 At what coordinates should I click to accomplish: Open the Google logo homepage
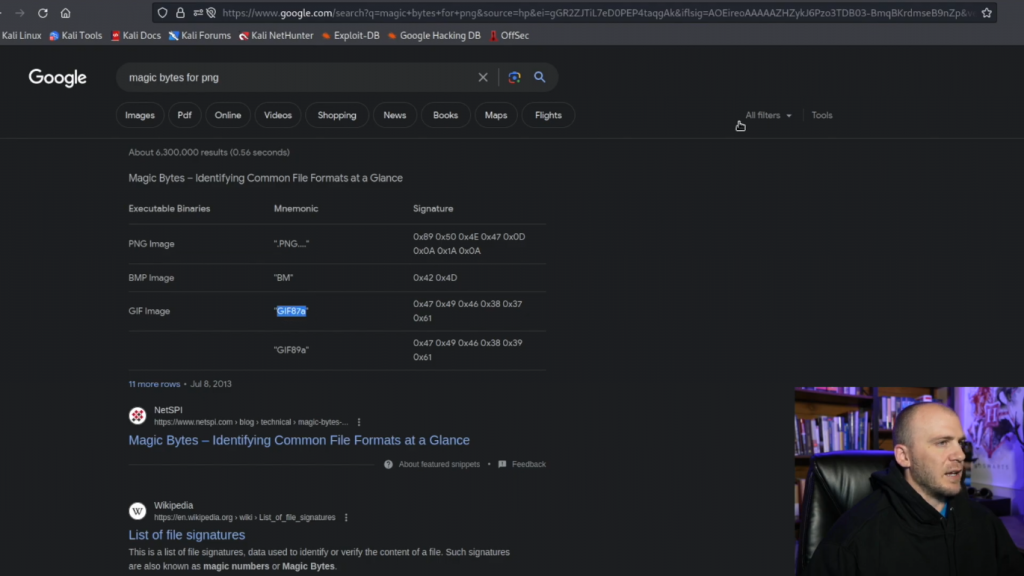coord(57,78)
